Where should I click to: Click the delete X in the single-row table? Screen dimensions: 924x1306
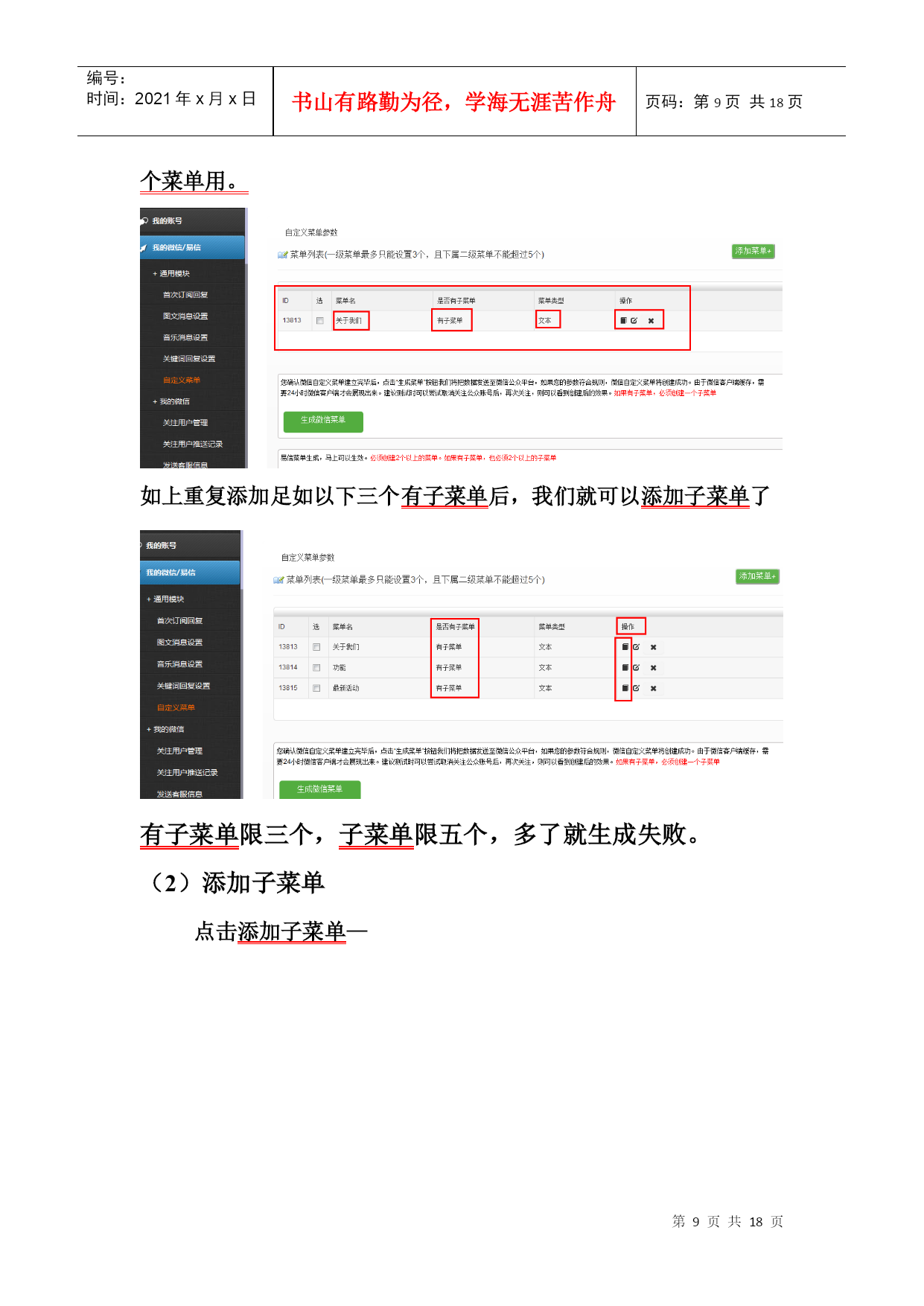[651, 321]
